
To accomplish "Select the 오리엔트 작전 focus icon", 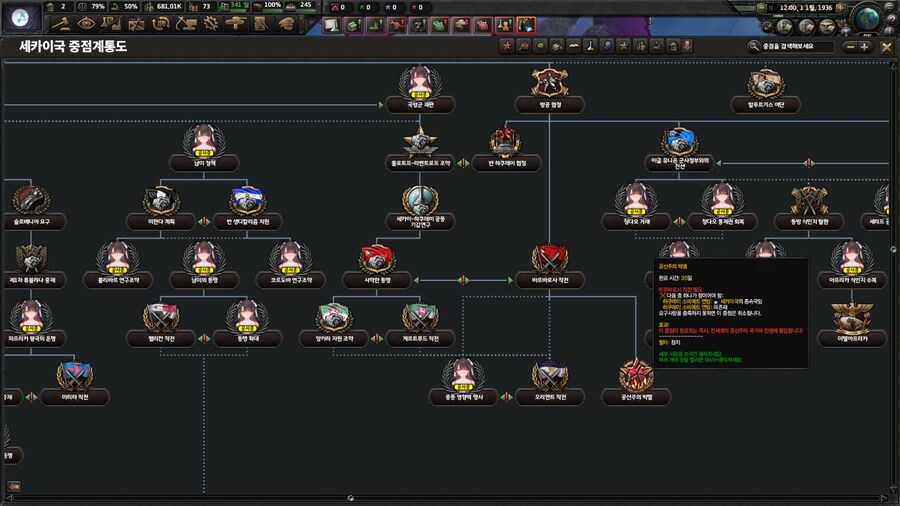I will (x=549, y=376).
